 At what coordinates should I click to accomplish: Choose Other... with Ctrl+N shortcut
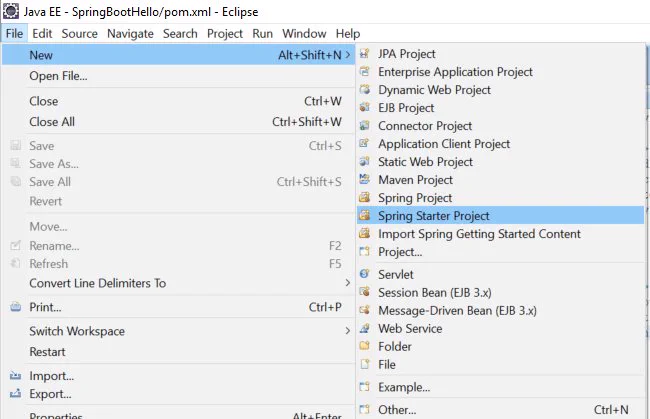(x=500, y=409)
